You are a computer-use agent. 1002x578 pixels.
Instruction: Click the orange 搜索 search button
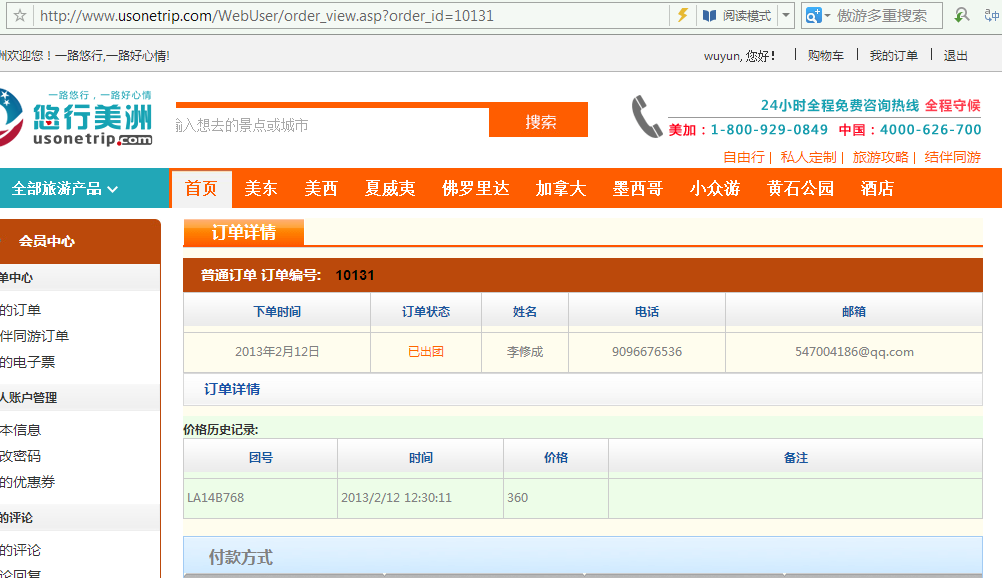click(539, 121)
